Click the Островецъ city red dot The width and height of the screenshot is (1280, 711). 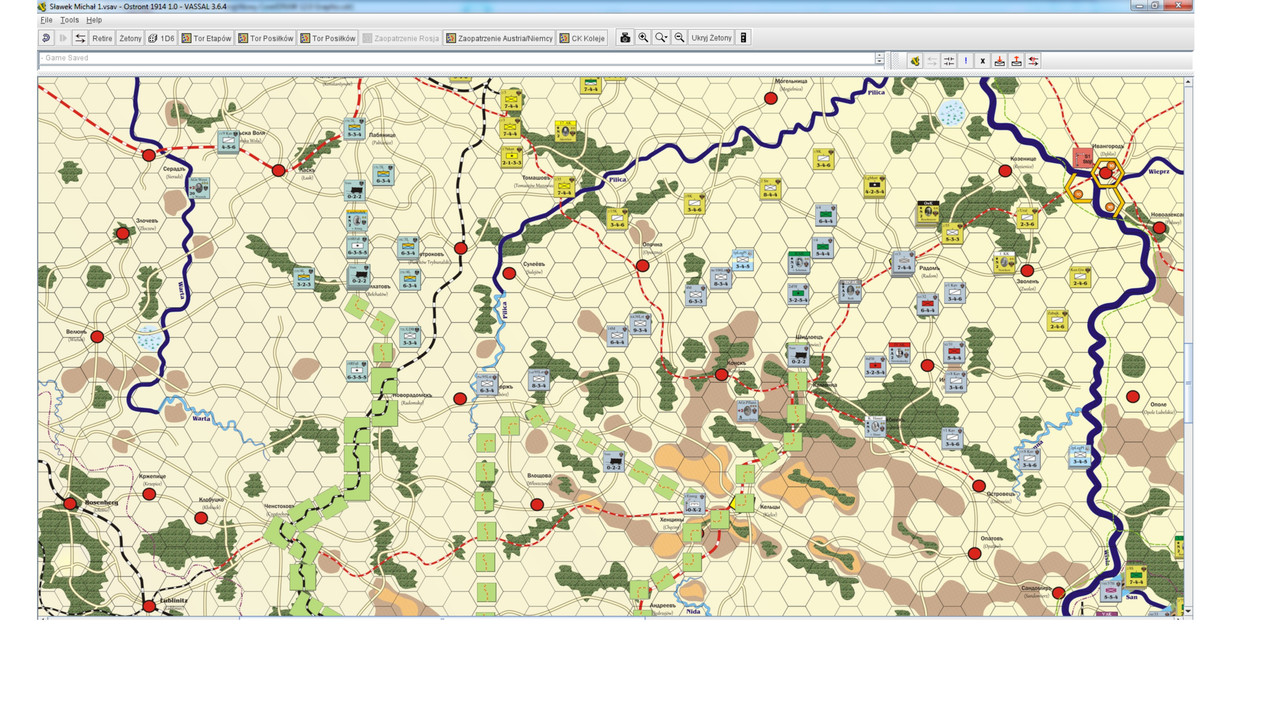pyautogui.click(x=979, y=486)
